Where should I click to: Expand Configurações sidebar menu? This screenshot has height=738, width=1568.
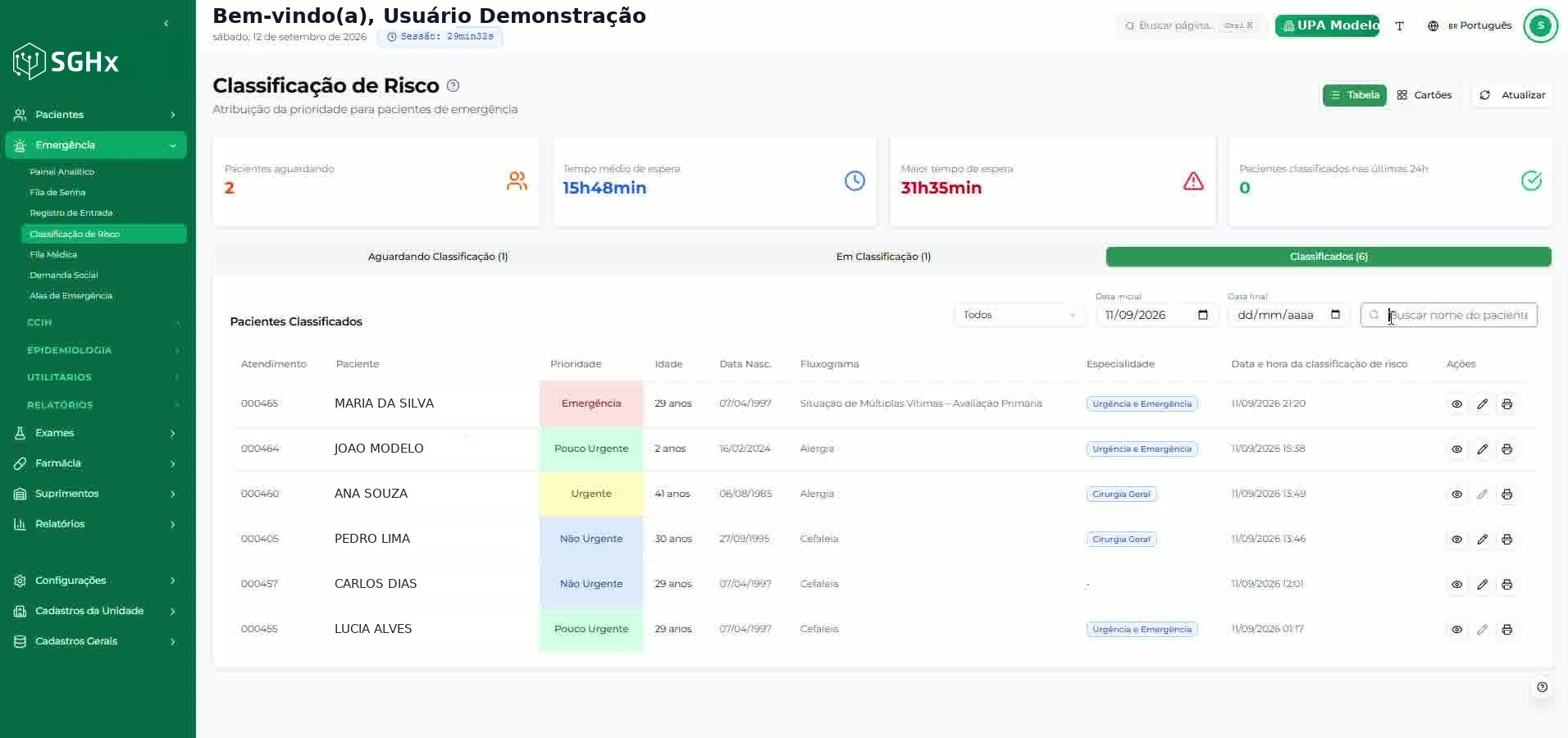96,581
